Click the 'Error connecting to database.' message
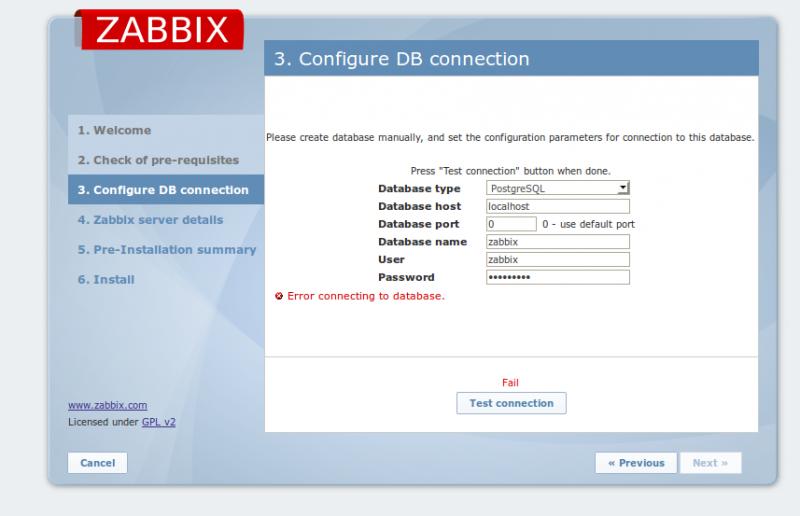This screenshot has height=516, width=800. [x=366, y=296]
